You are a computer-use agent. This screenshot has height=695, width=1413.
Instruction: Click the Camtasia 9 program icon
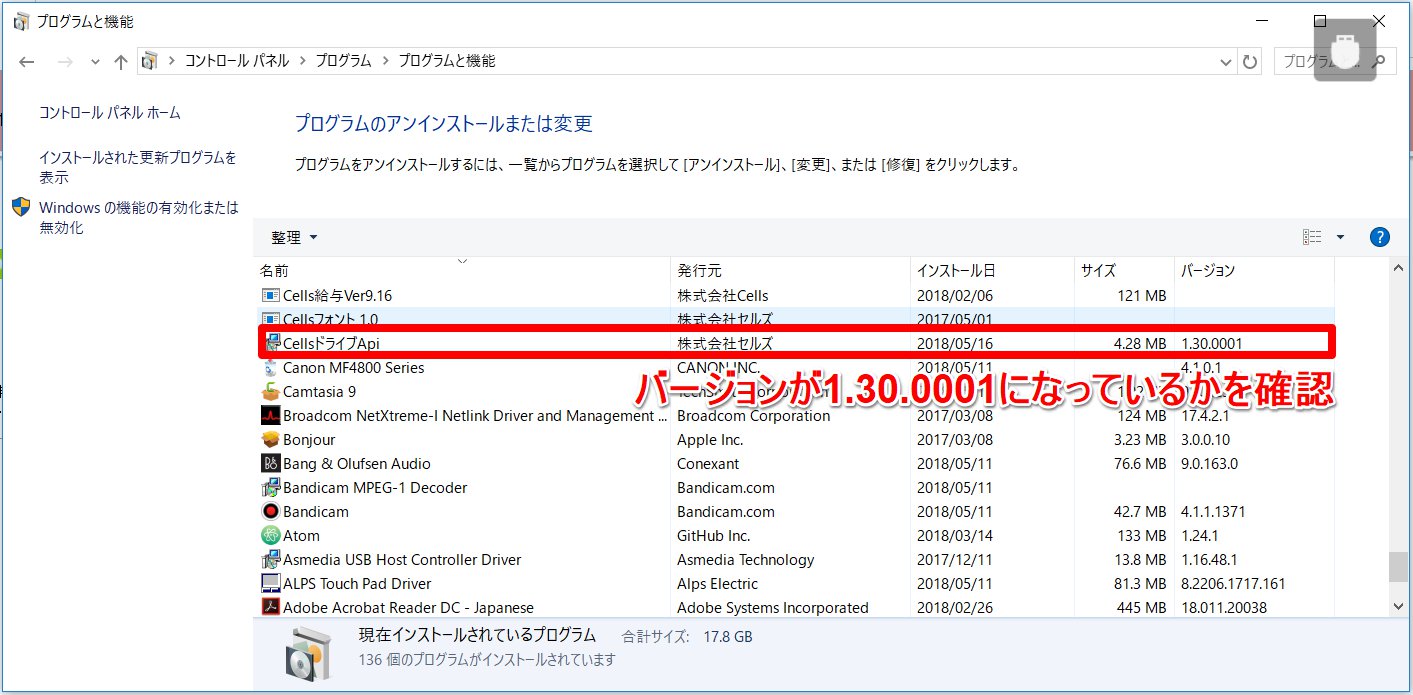click(x=270, y=392)
